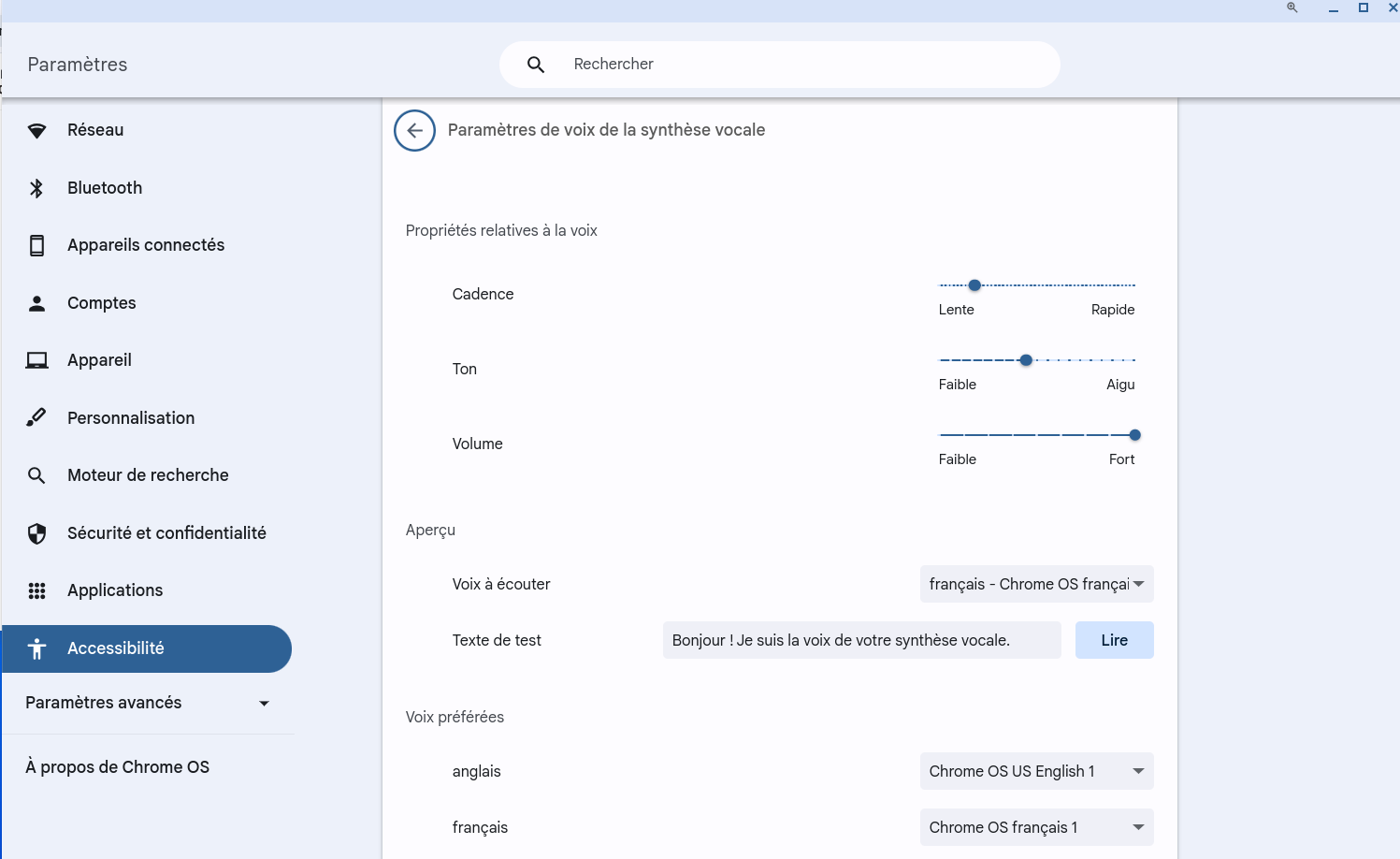The image size is (1400, 859).
Task: Open the anglais preferred voice dropdown
Action: tap(1036, 771)
